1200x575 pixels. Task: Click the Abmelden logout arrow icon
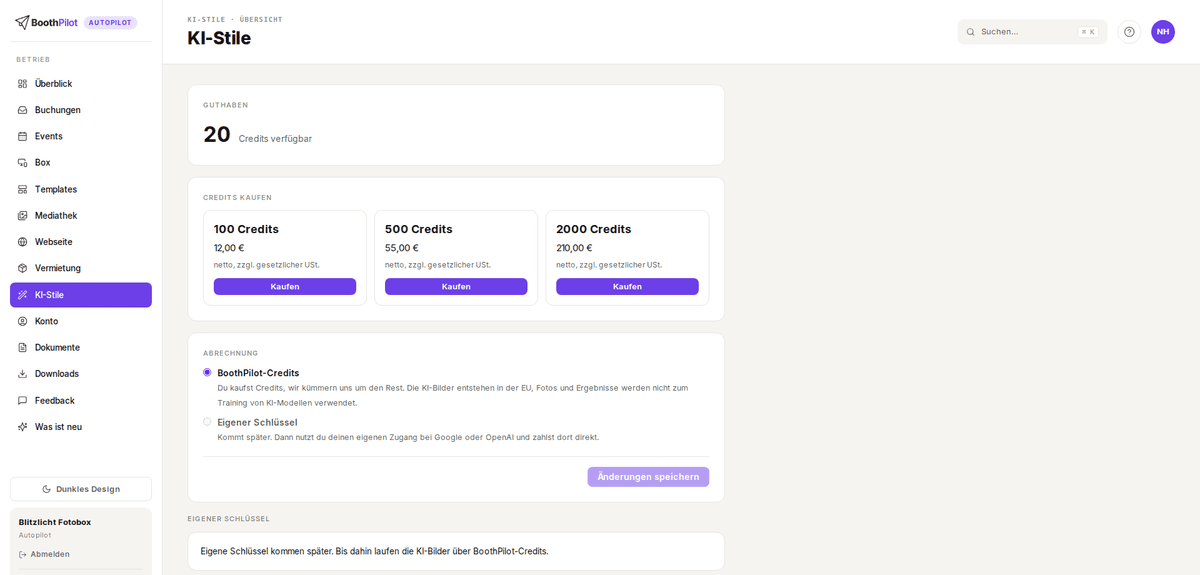pos(23,554)
